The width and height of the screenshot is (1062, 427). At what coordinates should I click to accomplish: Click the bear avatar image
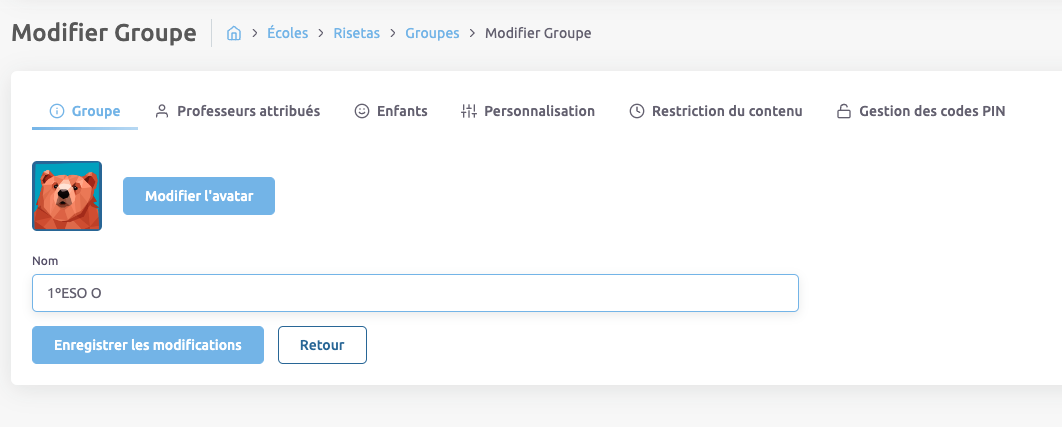[x=67, y=196]
